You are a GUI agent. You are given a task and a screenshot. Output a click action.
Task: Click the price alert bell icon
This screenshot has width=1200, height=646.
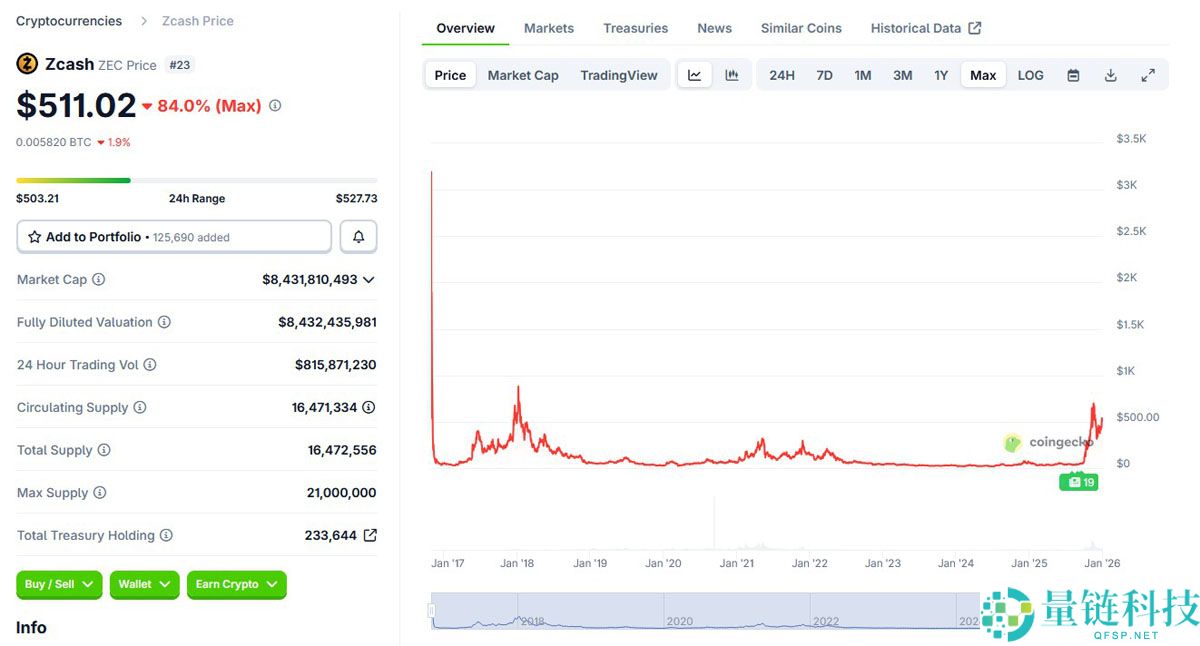[359, 237]
